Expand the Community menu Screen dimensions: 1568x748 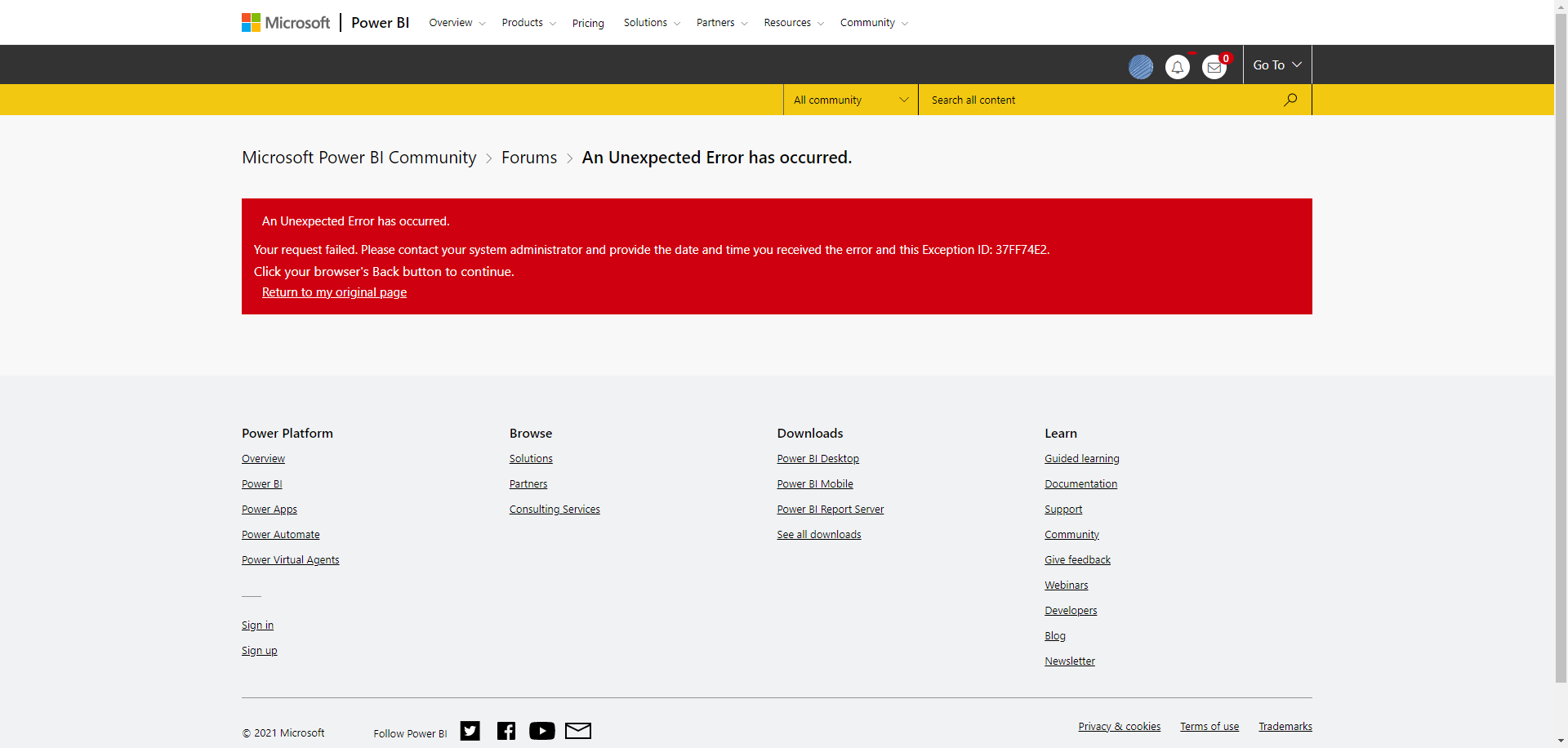pyautogui.click(x=874, y=23)
